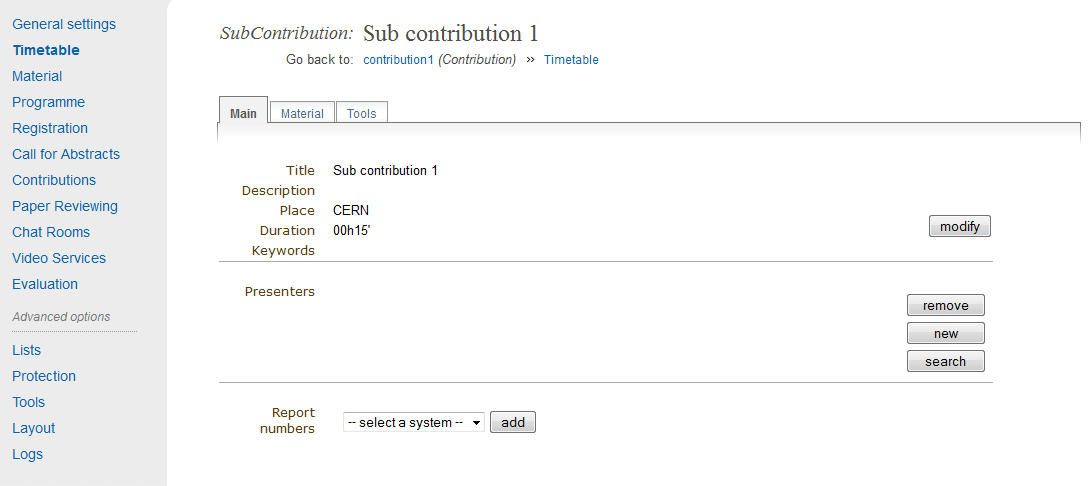Screen dimensions: 1092x486
Task: Open Protection under Advanced options
Action: pos(44,377)
